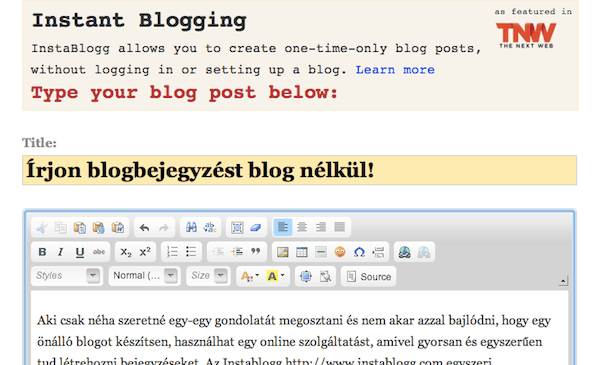Insert a horizontal line
The height and width of the screenshot is (365, 600).
pyautogui.click(x=321, y=252)
